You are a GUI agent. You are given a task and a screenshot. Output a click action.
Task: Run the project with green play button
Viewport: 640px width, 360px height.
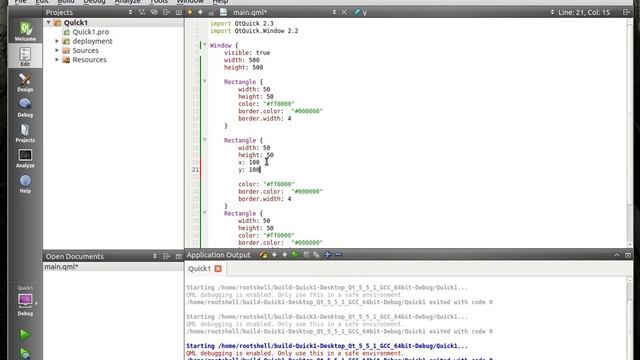point(25,334)
